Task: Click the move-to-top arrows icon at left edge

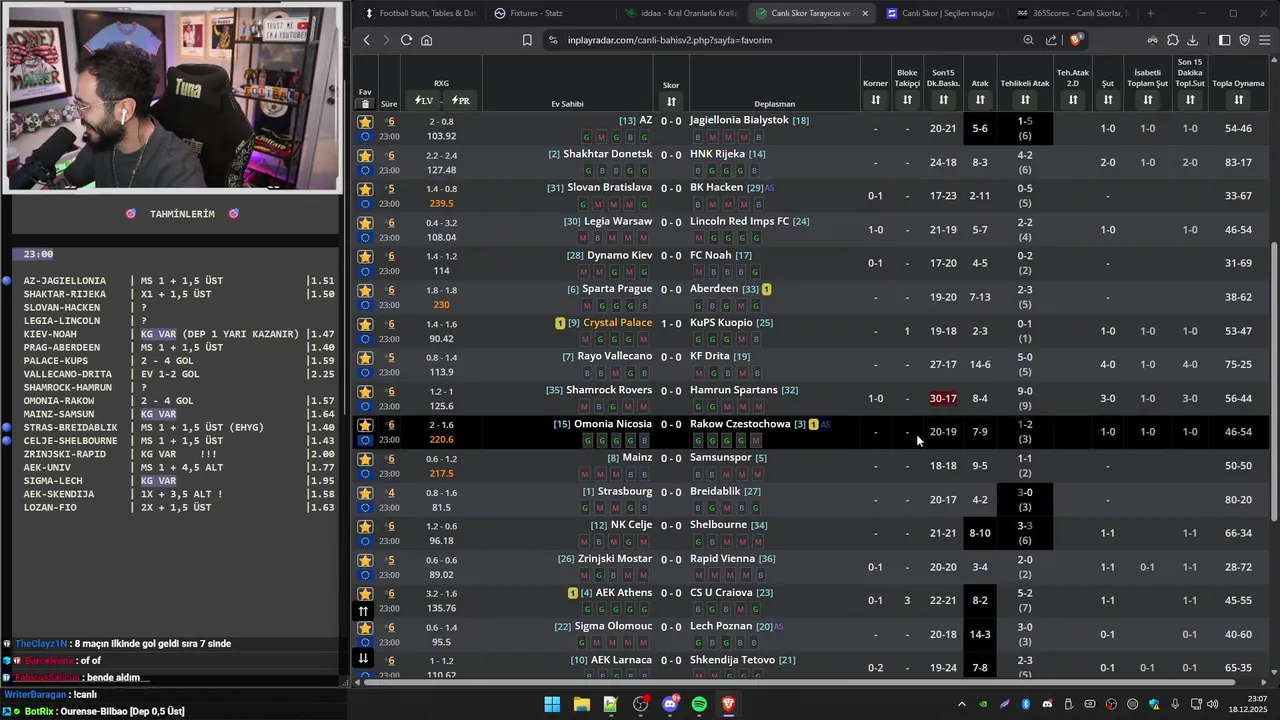Action: click(364, 611)
